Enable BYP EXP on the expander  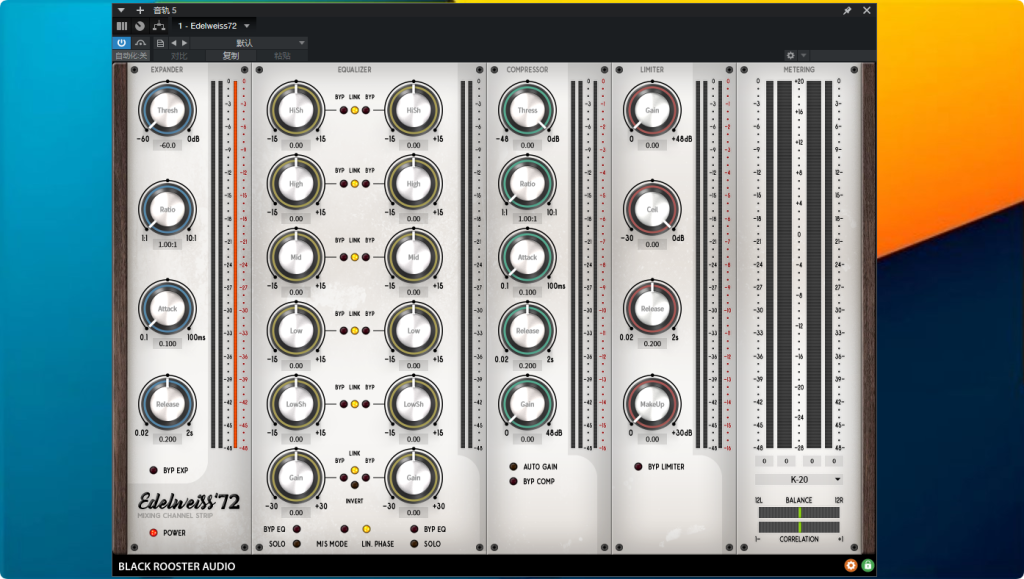click(153, 470)
